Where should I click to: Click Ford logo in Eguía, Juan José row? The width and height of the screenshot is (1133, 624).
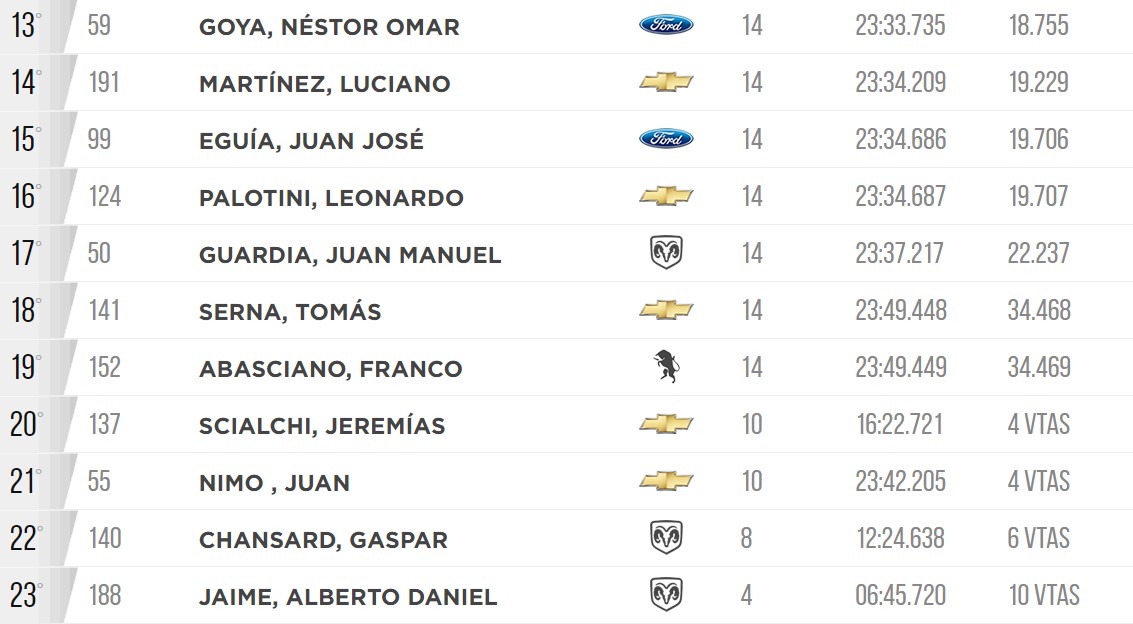tap(666, 139)
